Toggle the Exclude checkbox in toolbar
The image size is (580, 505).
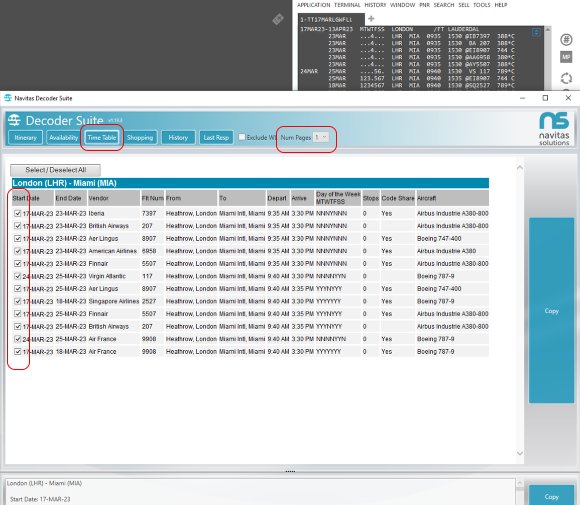pos(242,137)
